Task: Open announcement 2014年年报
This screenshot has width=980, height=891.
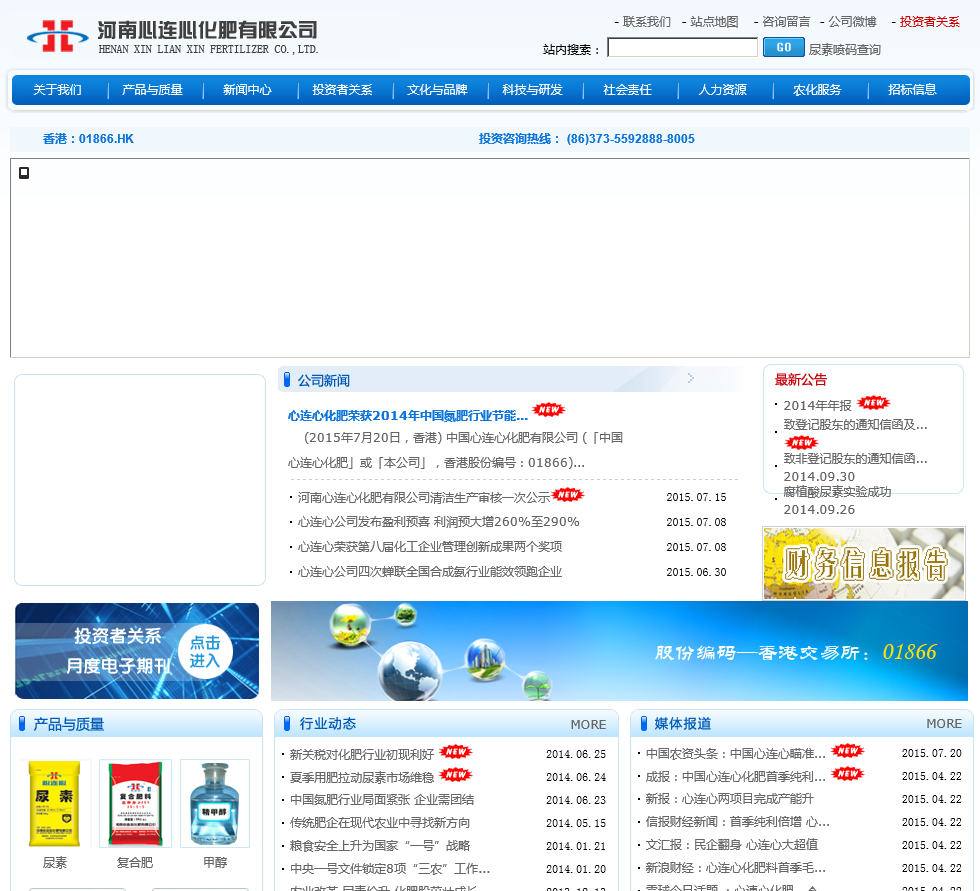Action: (818, 406)
